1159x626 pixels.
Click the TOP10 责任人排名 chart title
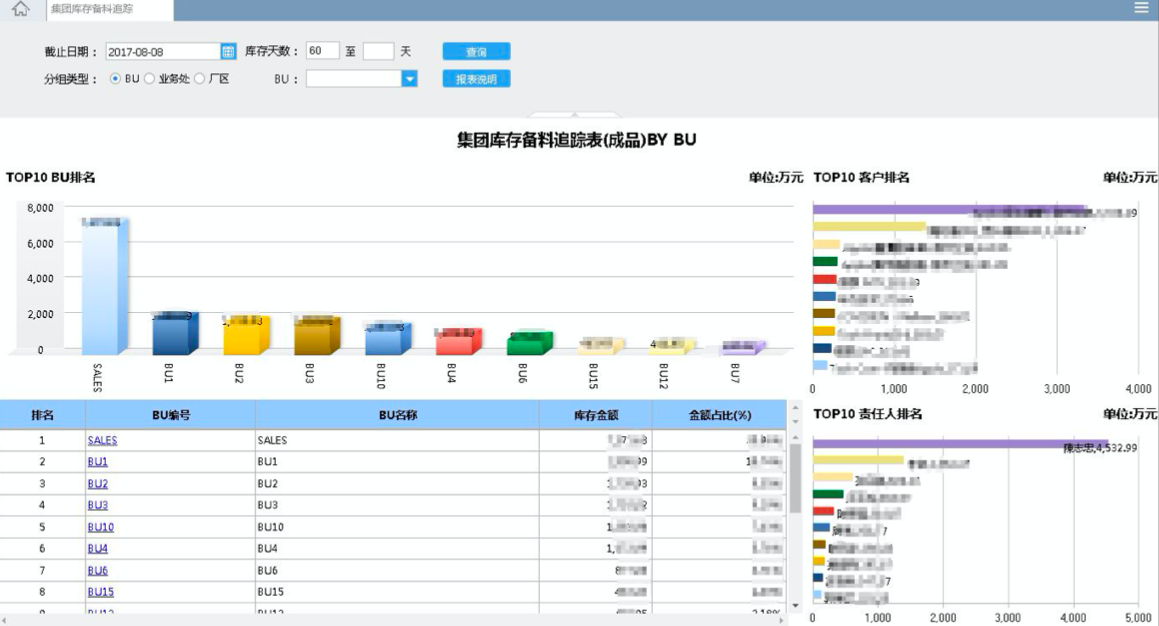click(868, 414)
